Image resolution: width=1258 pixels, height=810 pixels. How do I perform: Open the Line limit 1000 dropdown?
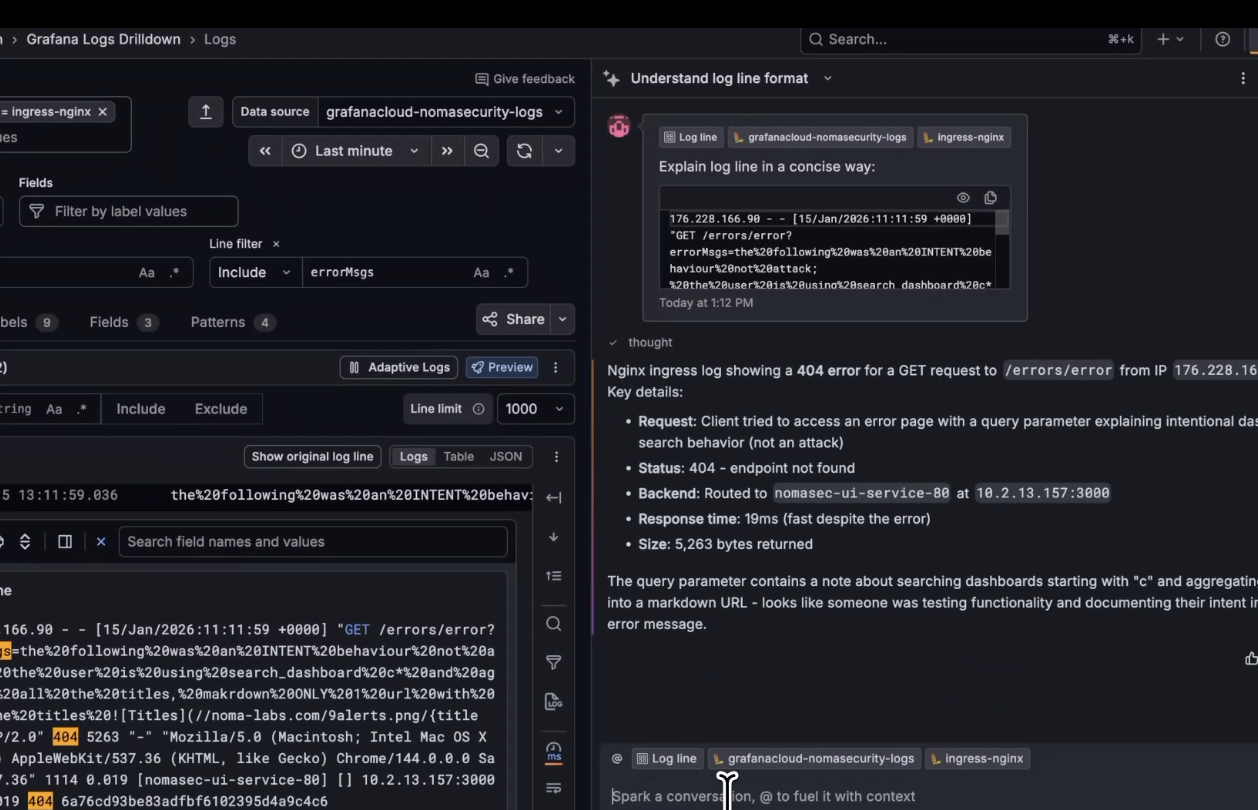(535, 409)
